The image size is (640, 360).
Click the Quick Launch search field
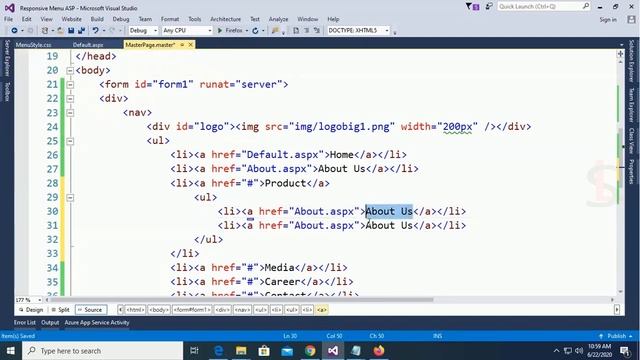coord(544,7)
